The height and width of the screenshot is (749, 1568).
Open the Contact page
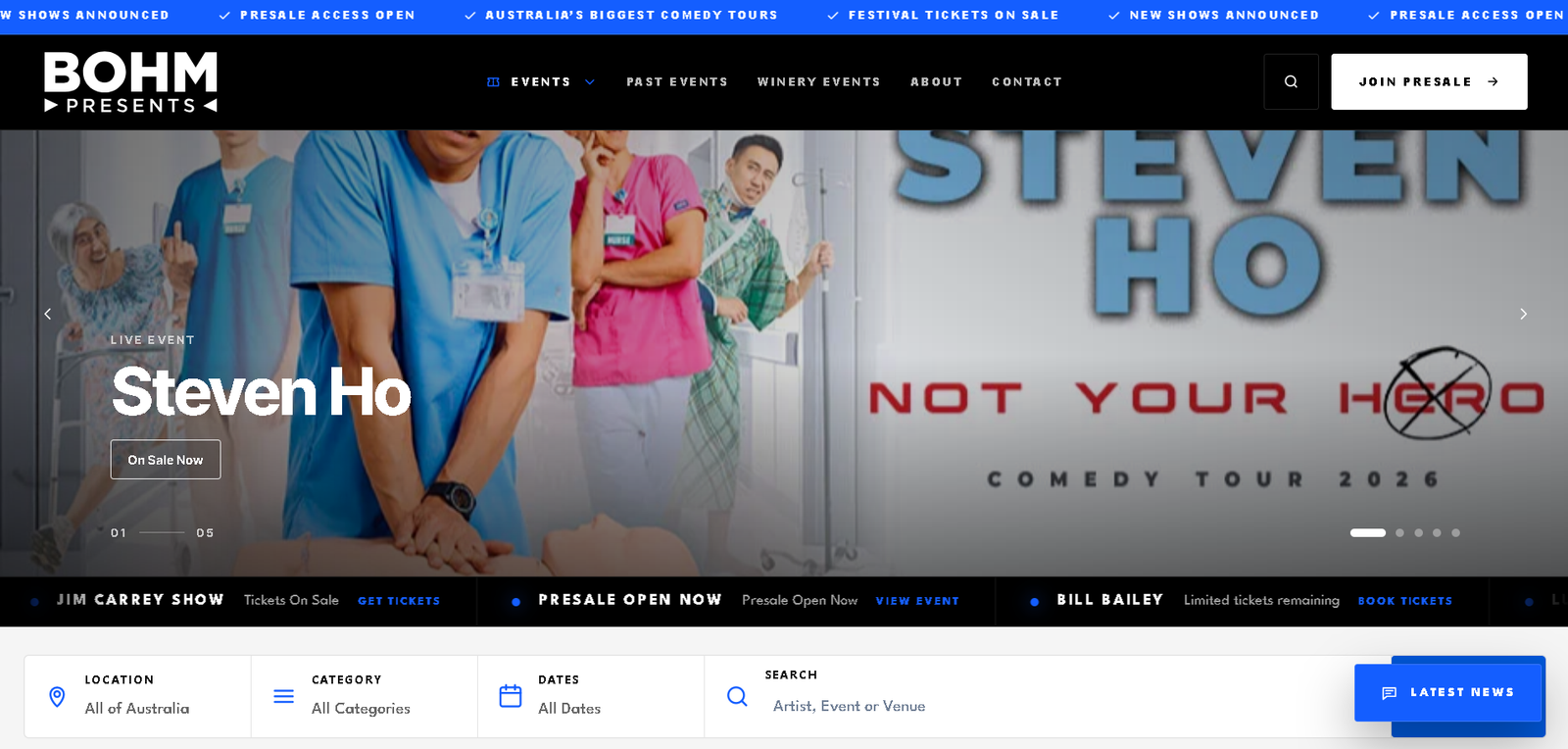click(1027, 82)
